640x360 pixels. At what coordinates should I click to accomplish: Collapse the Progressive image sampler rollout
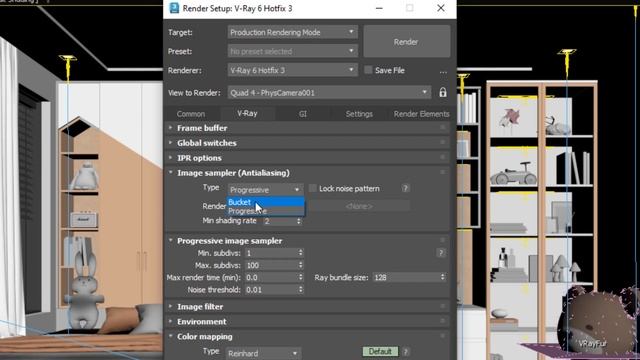point(307,241)
